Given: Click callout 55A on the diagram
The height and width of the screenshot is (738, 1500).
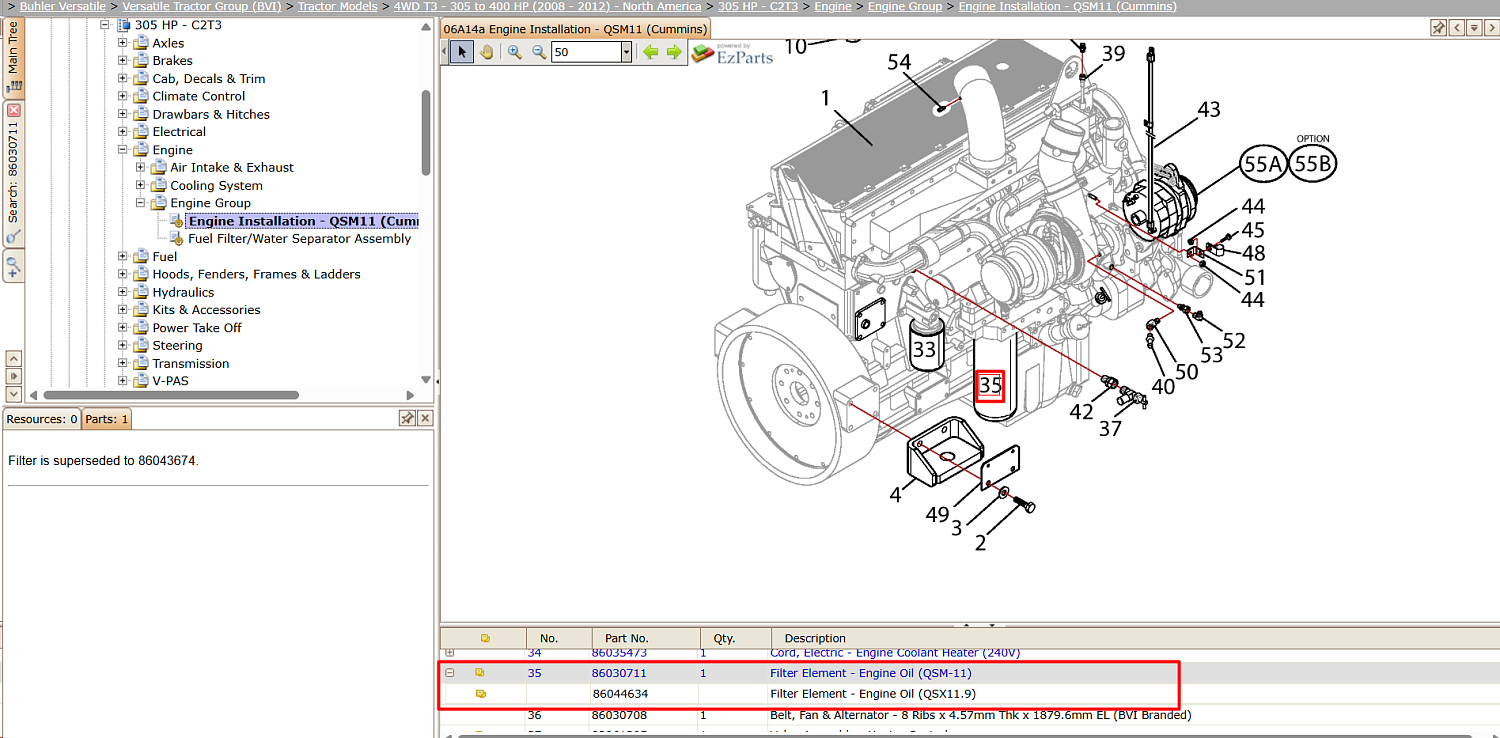Looking at the screenshot, I should tap(1262, 164).
